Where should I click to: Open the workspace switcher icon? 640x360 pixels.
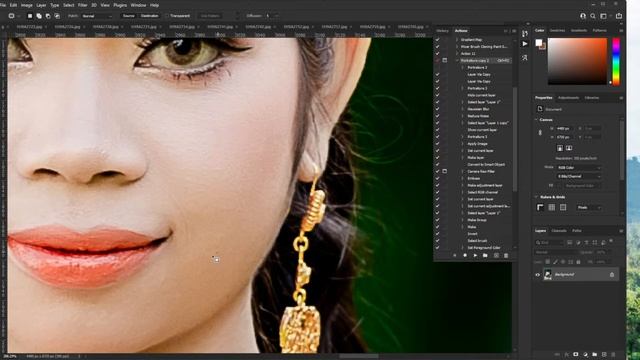[x=604, y=16]
